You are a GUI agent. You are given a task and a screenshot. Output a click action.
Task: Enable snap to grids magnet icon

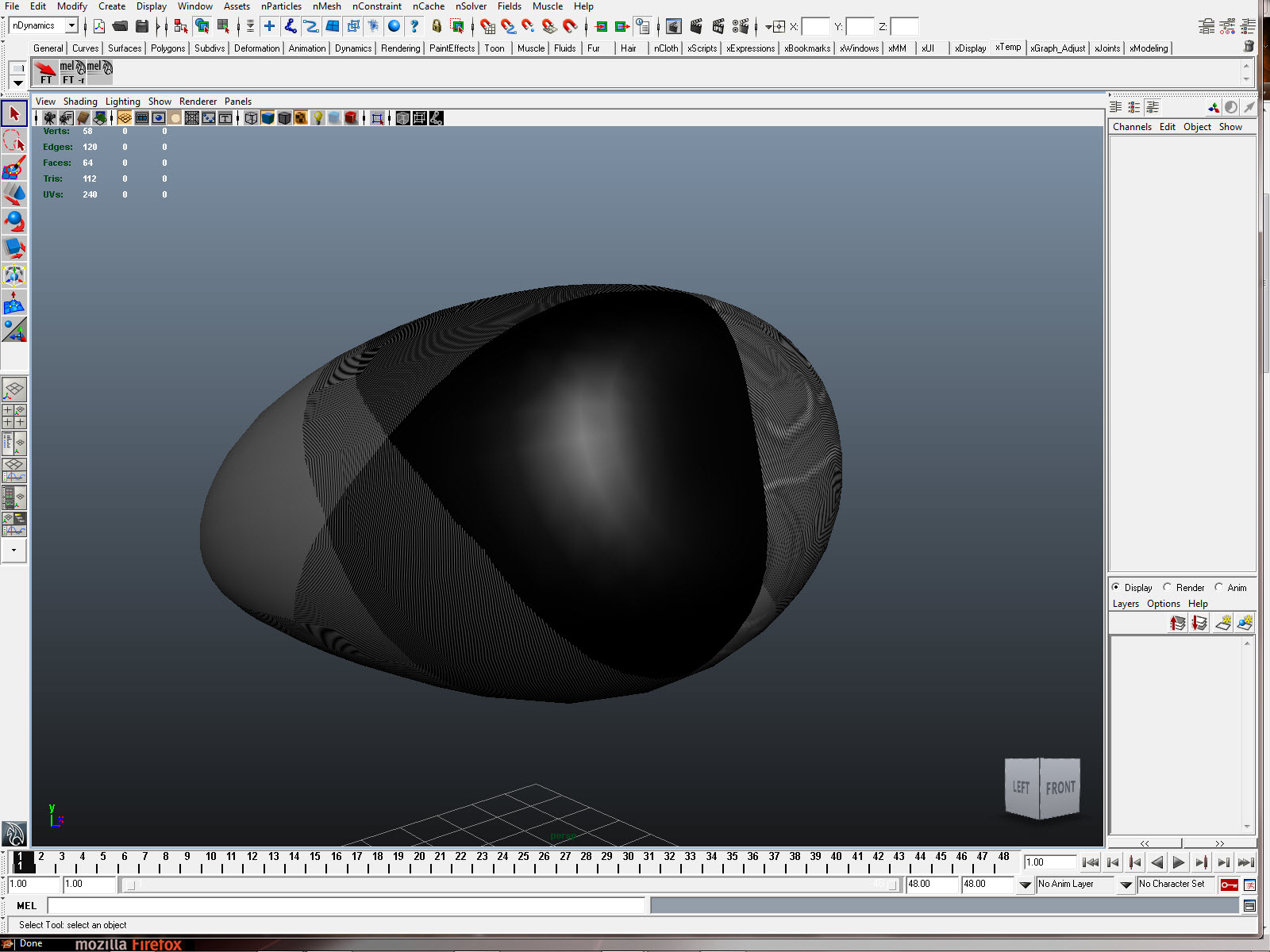[487, 25]
